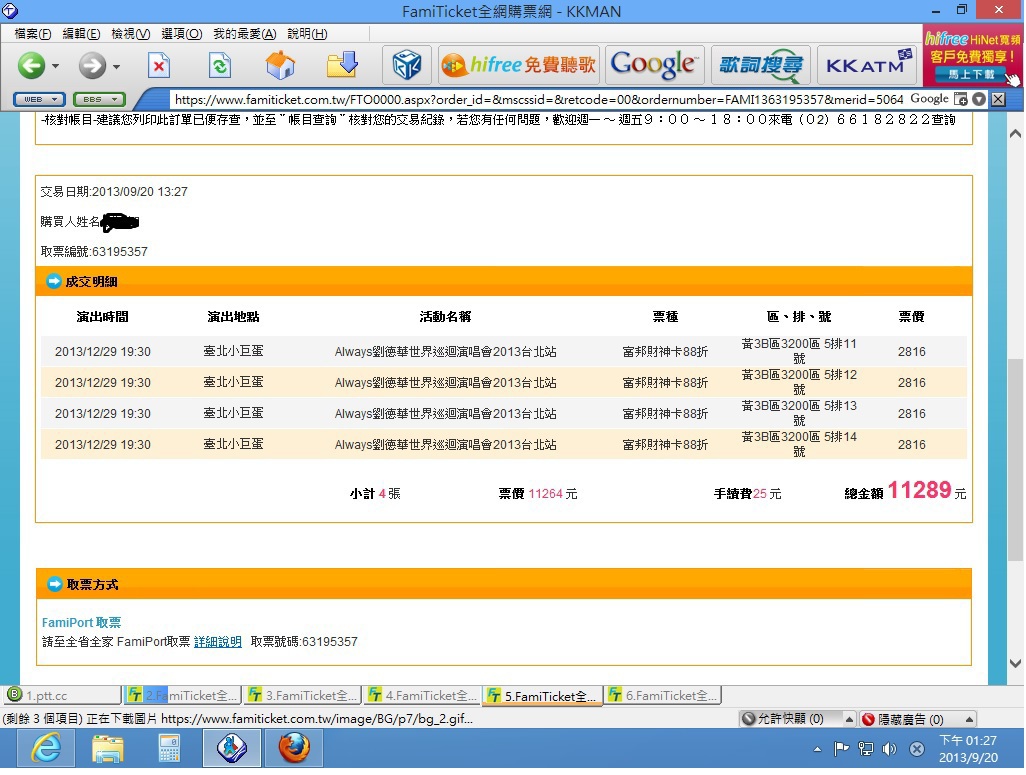Viewport: 1026px width, 775px height.
Task: Click the 詳細說明 link under FamiPort pickup
Action: pyautogui.click(x=218, y=642)
